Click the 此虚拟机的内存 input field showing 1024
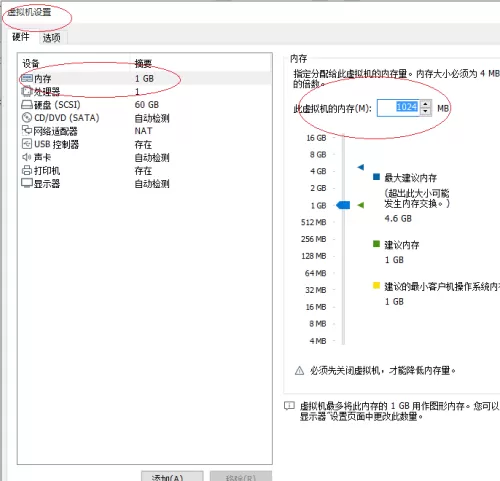The image size is (500, 481). pos(399,108)
